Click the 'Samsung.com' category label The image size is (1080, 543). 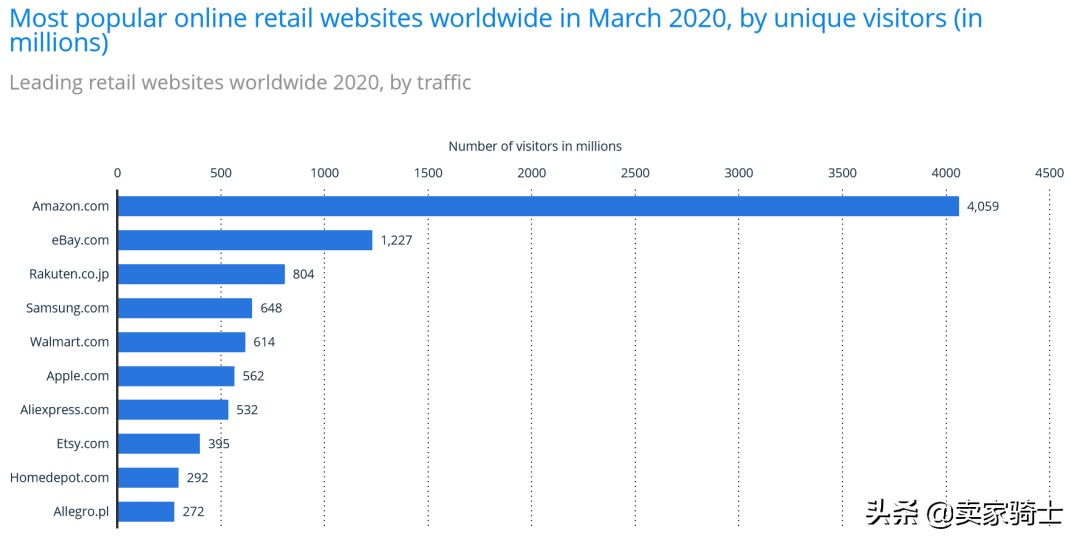click(x=68, y=308)
